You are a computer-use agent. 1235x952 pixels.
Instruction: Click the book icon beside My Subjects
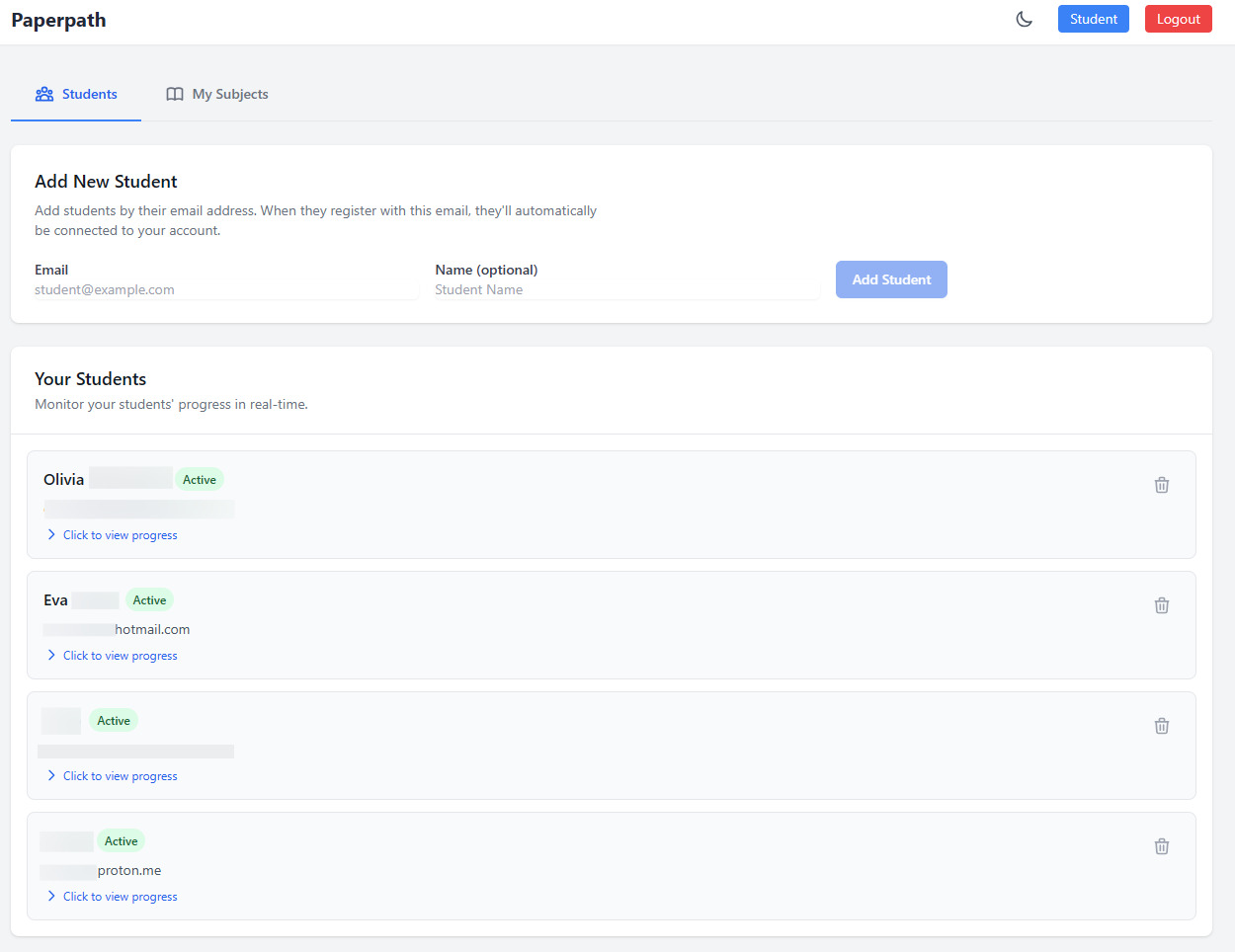[x=175, y=93]
